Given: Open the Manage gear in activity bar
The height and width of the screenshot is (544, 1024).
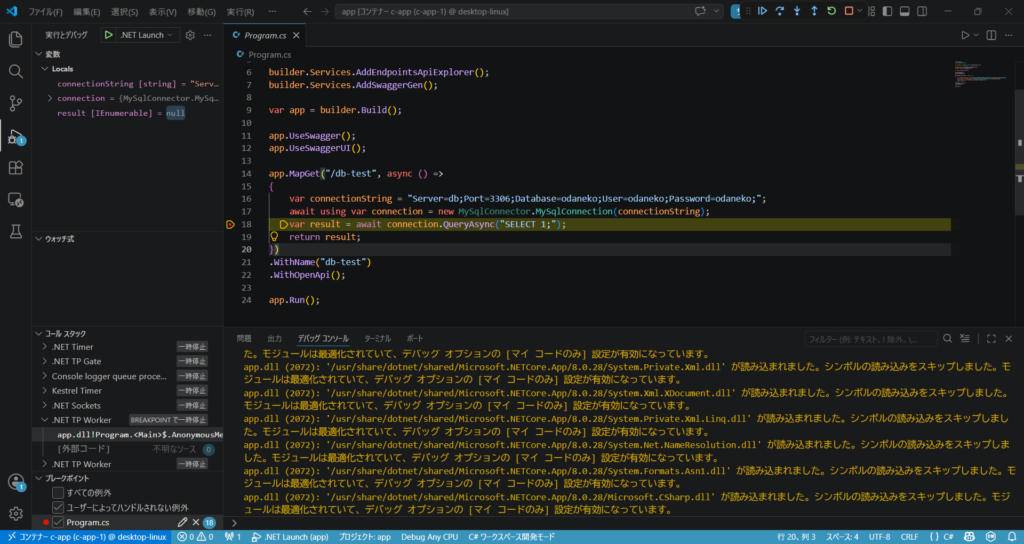Looking at the screenshot, I should click(x=16, y=513).
